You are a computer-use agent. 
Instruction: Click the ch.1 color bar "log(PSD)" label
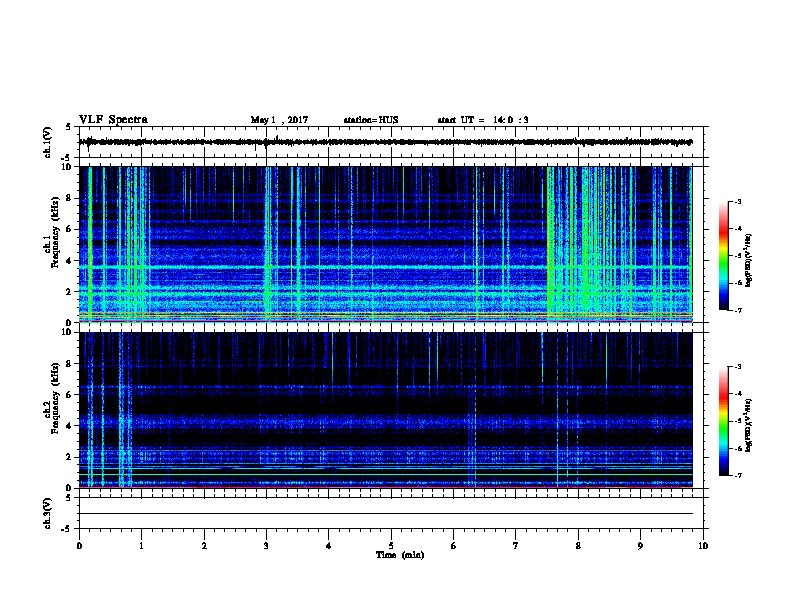click(749, 260)
